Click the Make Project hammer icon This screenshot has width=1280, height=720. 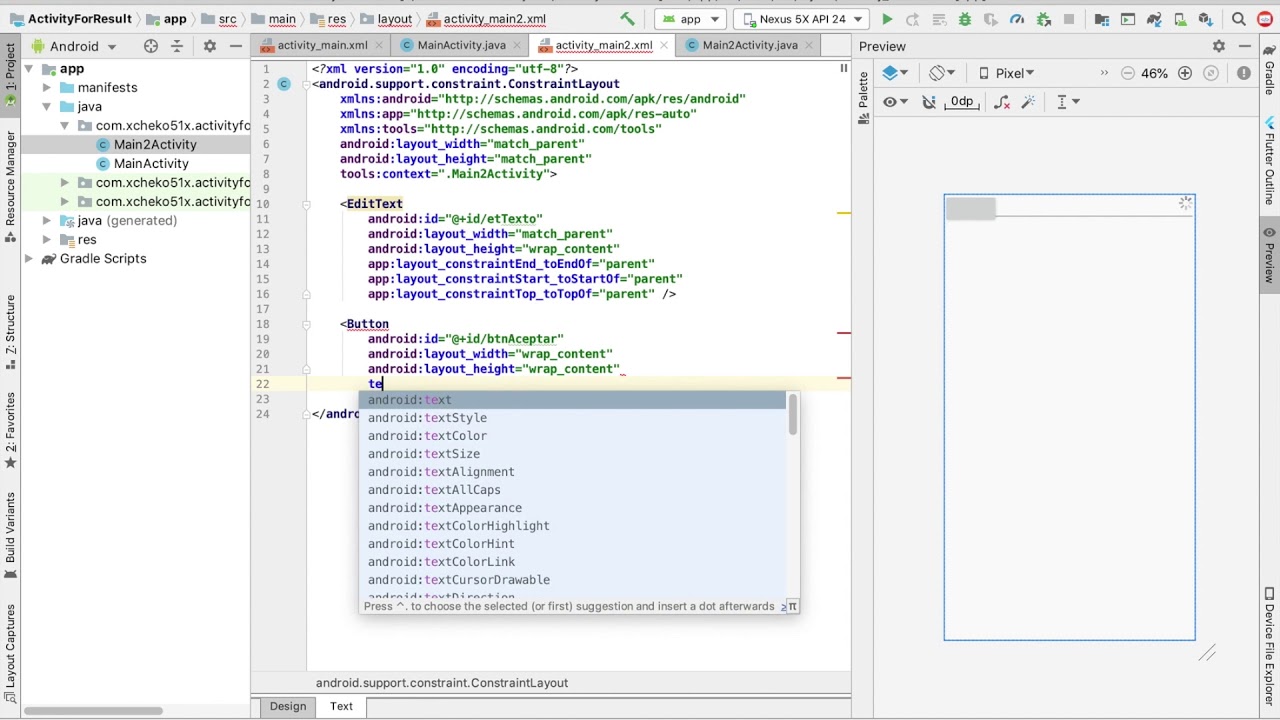627,19
